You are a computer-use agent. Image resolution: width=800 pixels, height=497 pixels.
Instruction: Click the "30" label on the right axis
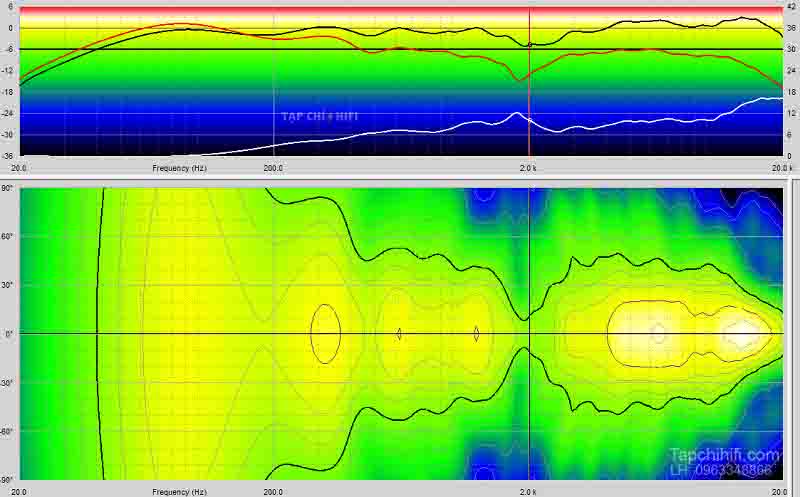click(x=791, y=49)
